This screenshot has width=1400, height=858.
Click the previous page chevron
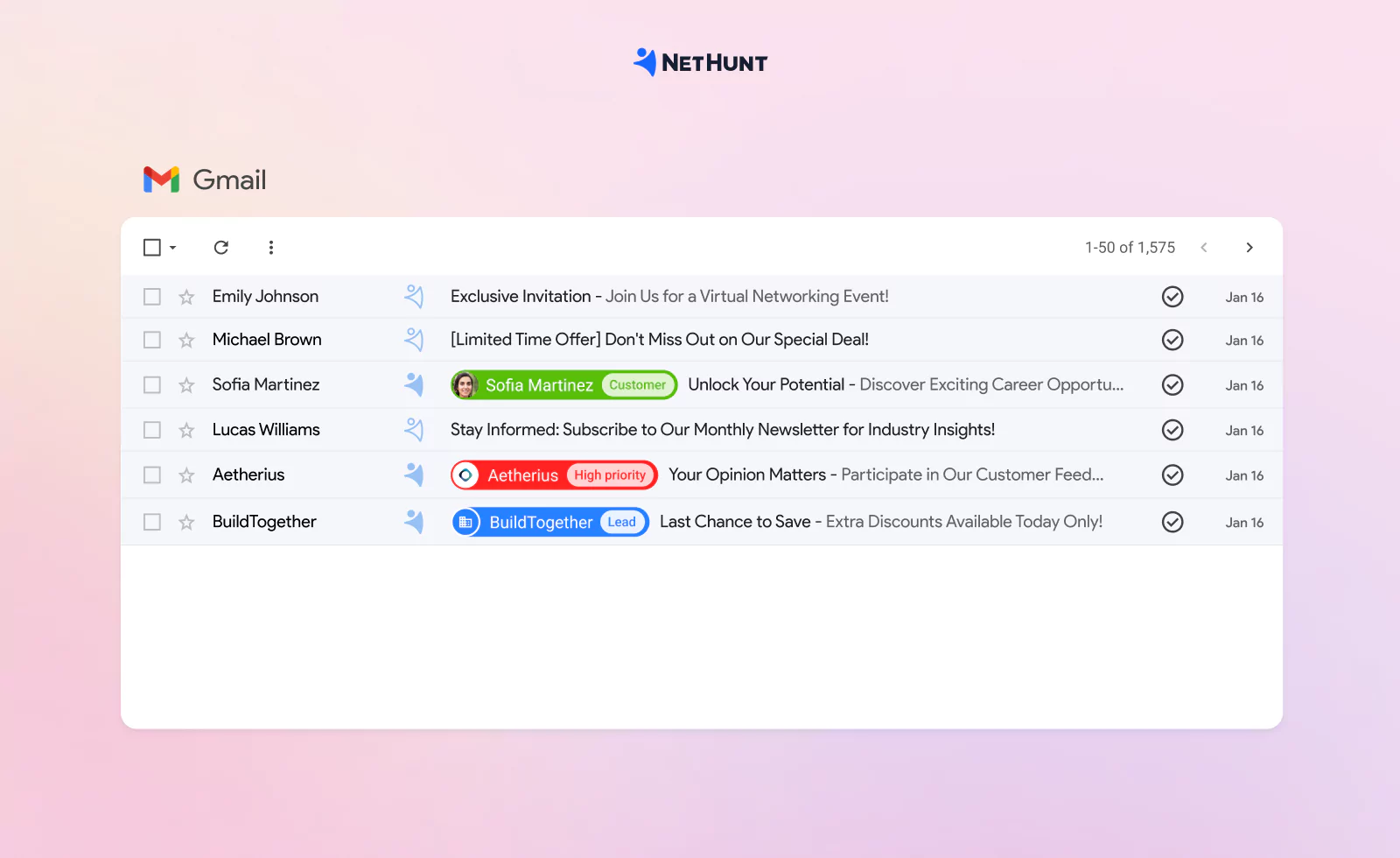point(1204,247)
